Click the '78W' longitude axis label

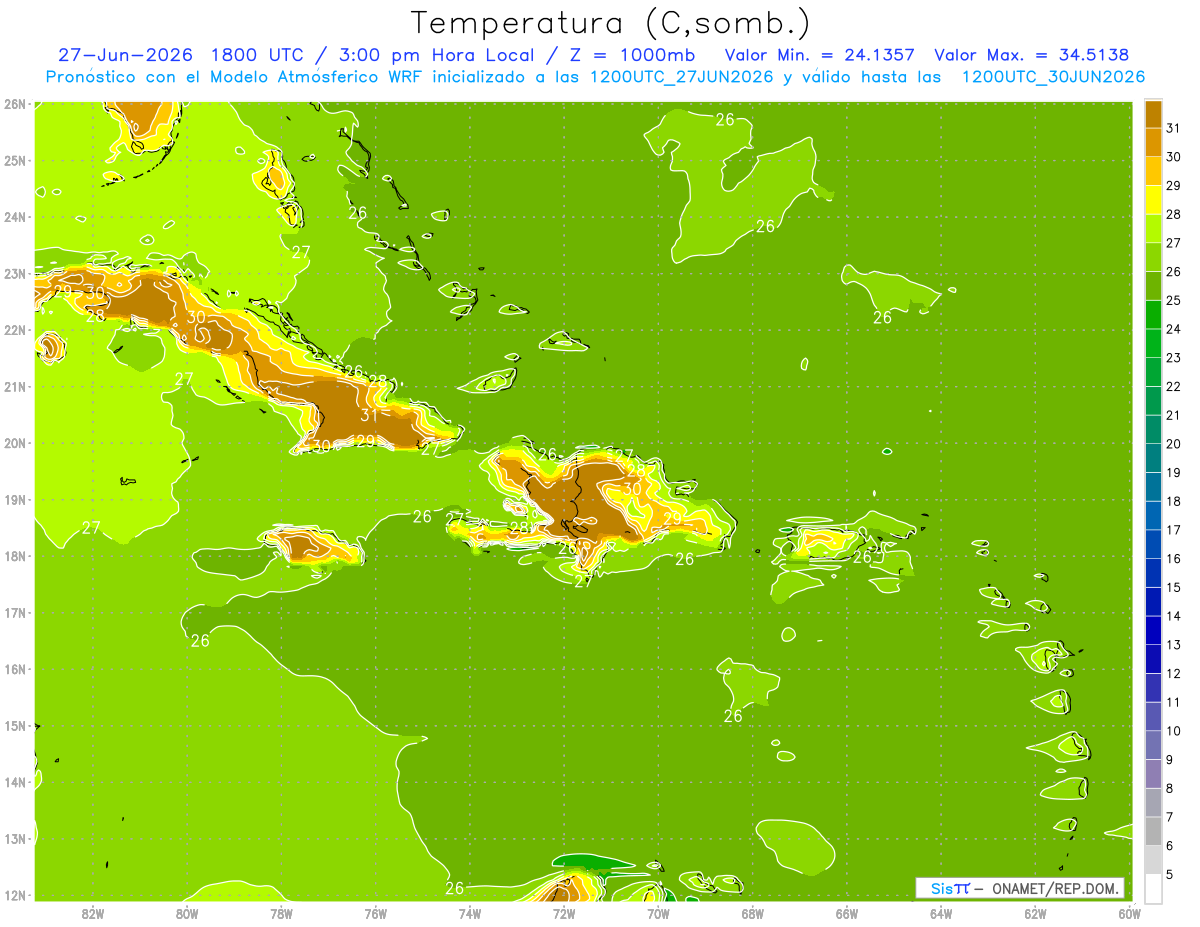pyautogui.click(x=281, y=913)
